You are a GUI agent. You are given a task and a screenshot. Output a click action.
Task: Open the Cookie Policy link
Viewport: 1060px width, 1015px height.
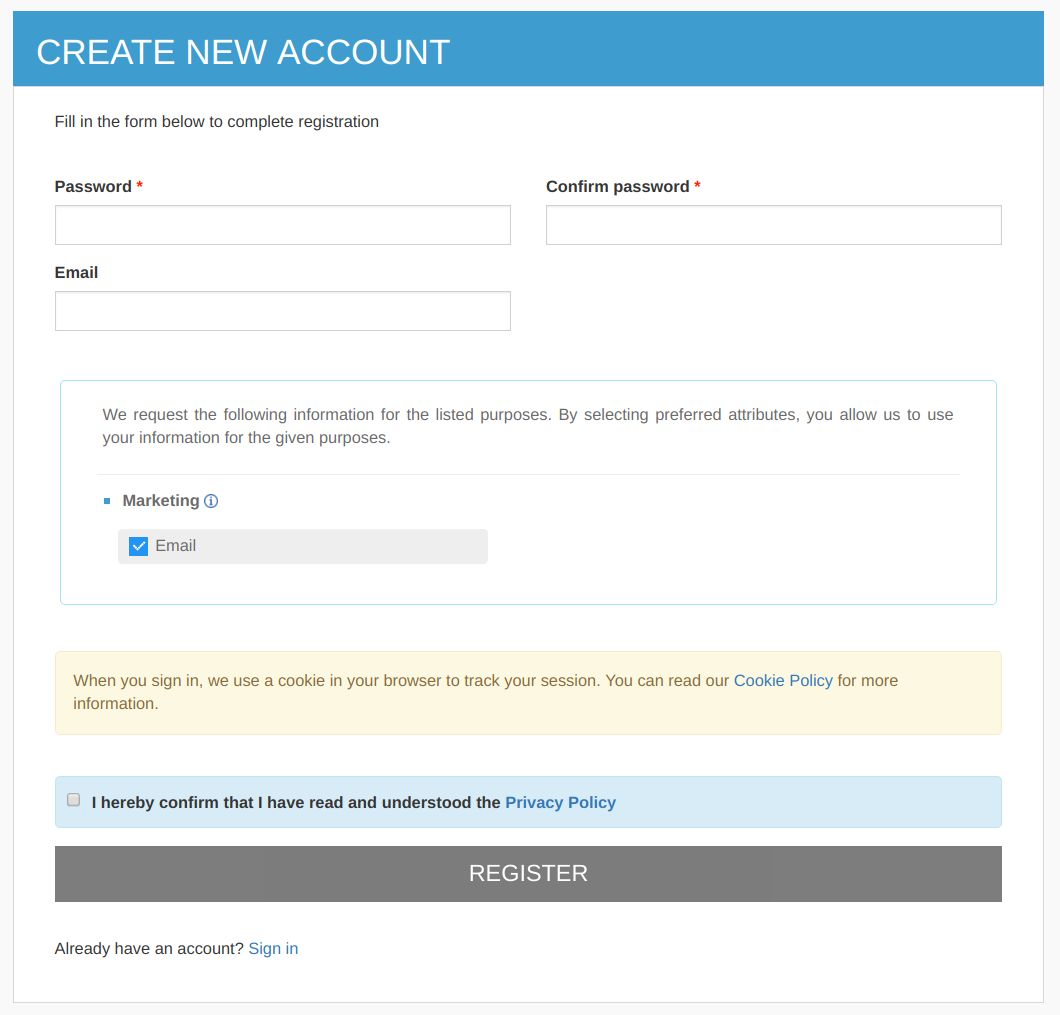(x=783, y=680)
